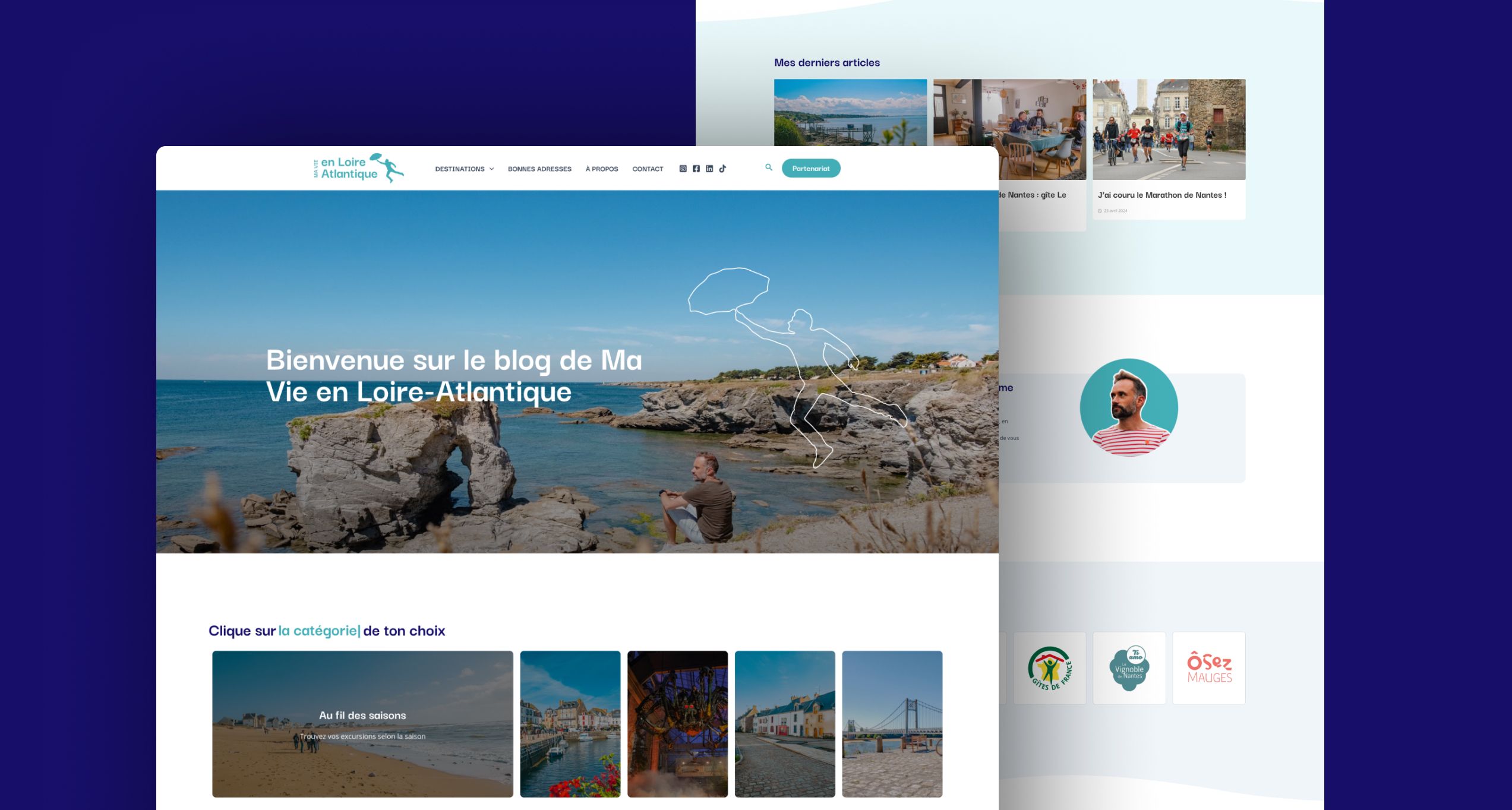1512x810 pixels.
Task: Open the Vignoble de Nantes partner logo
Action: click(1129, 668)
